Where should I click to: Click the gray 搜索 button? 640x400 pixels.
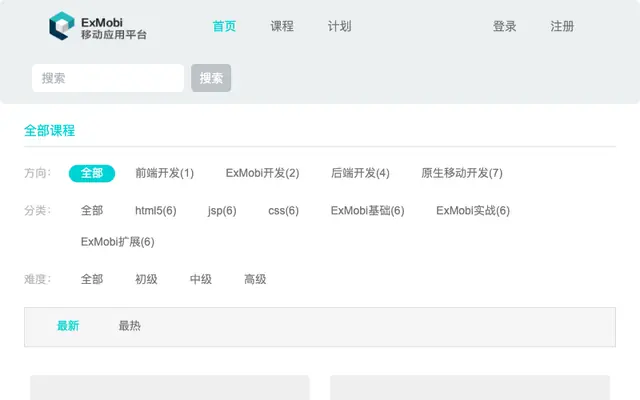[211, 78]
